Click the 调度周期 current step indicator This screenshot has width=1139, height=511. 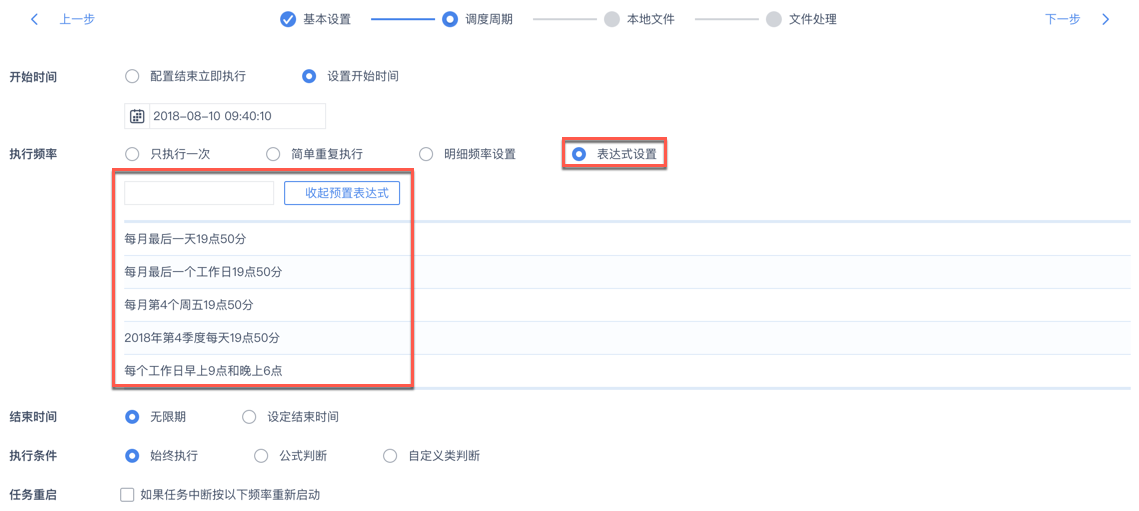450,19
